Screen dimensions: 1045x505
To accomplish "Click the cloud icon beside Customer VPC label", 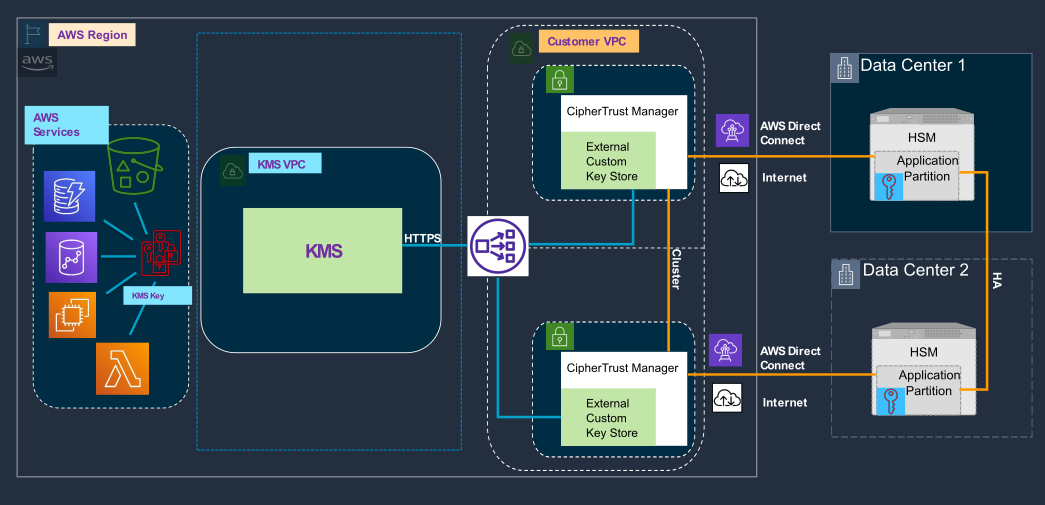I will click(521, 48).
